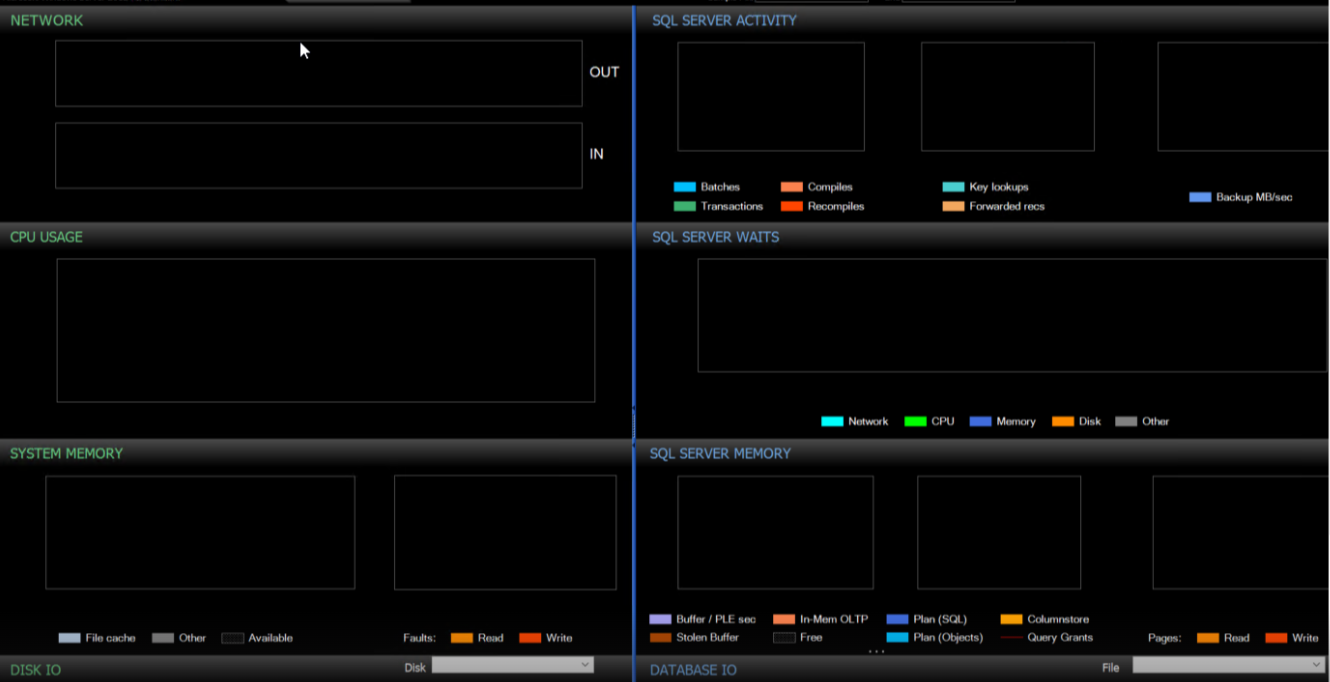This screenshot has width=1330, height=682.
Task: Click the panel expander ellipsis under SQL Server Memory
Action: coord(877,651)
